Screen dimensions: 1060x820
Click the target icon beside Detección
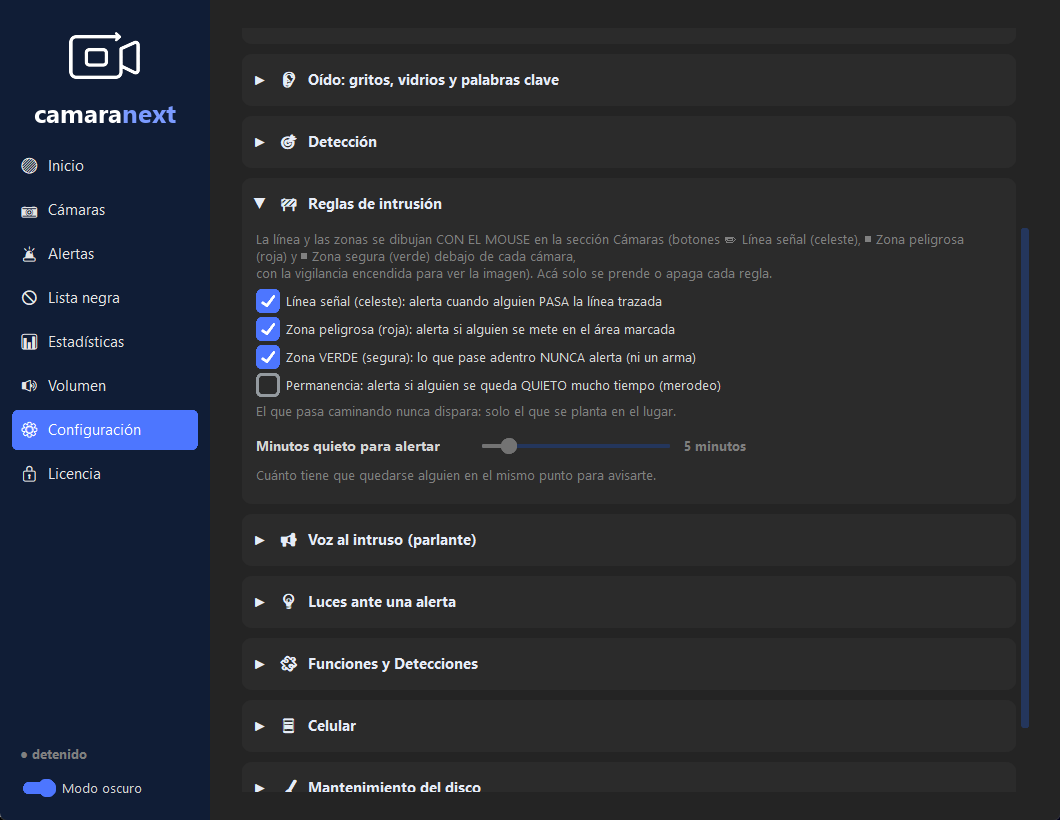tap(289, 142)
